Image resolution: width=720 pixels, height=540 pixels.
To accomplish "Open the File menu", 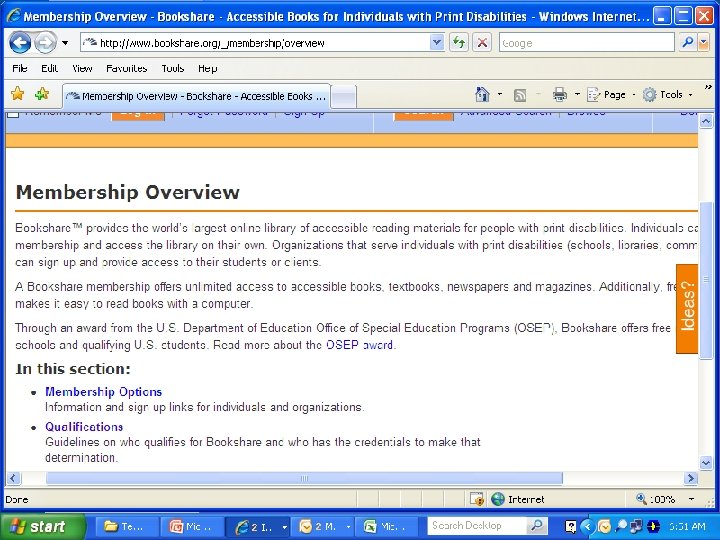I will click(x=20, y=68).
